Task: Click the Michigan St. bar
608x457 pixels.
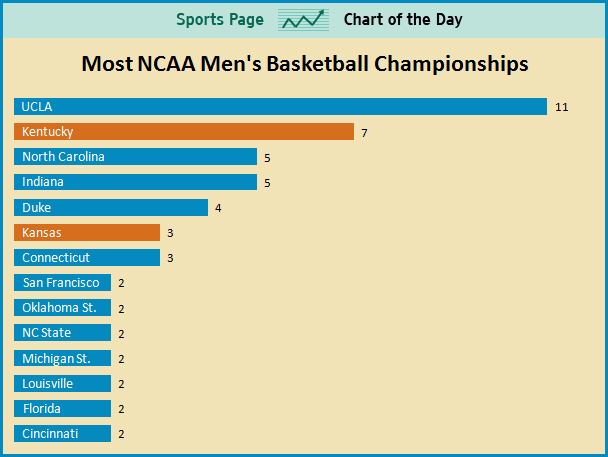Action: click(x=62, y=358)
